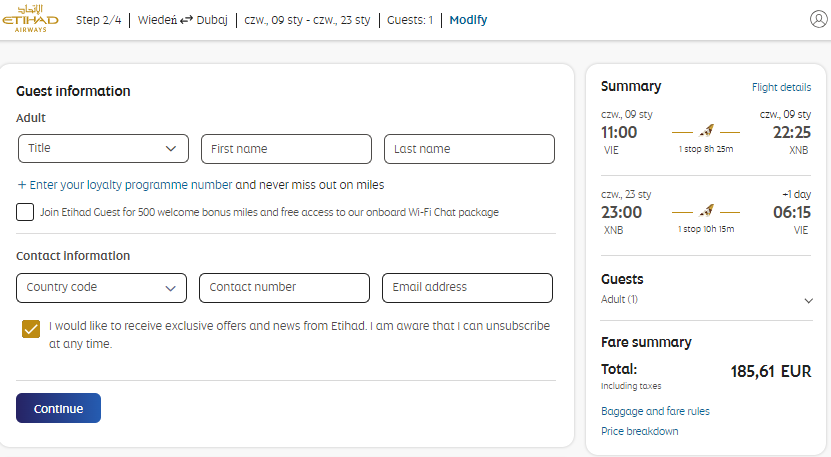Open Baggage and fare rules
The image size is (831, 457).
coord(655,411)
